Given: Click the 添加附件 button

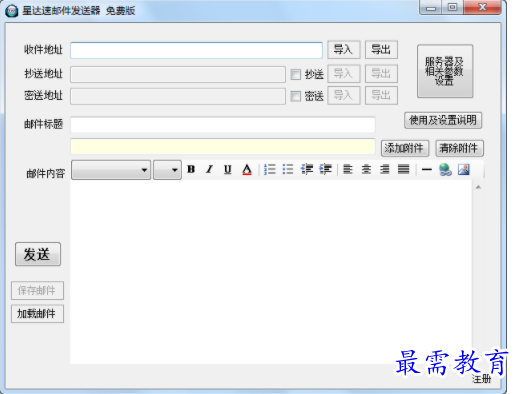Looking at the screenshot, I should click(405, 148).
